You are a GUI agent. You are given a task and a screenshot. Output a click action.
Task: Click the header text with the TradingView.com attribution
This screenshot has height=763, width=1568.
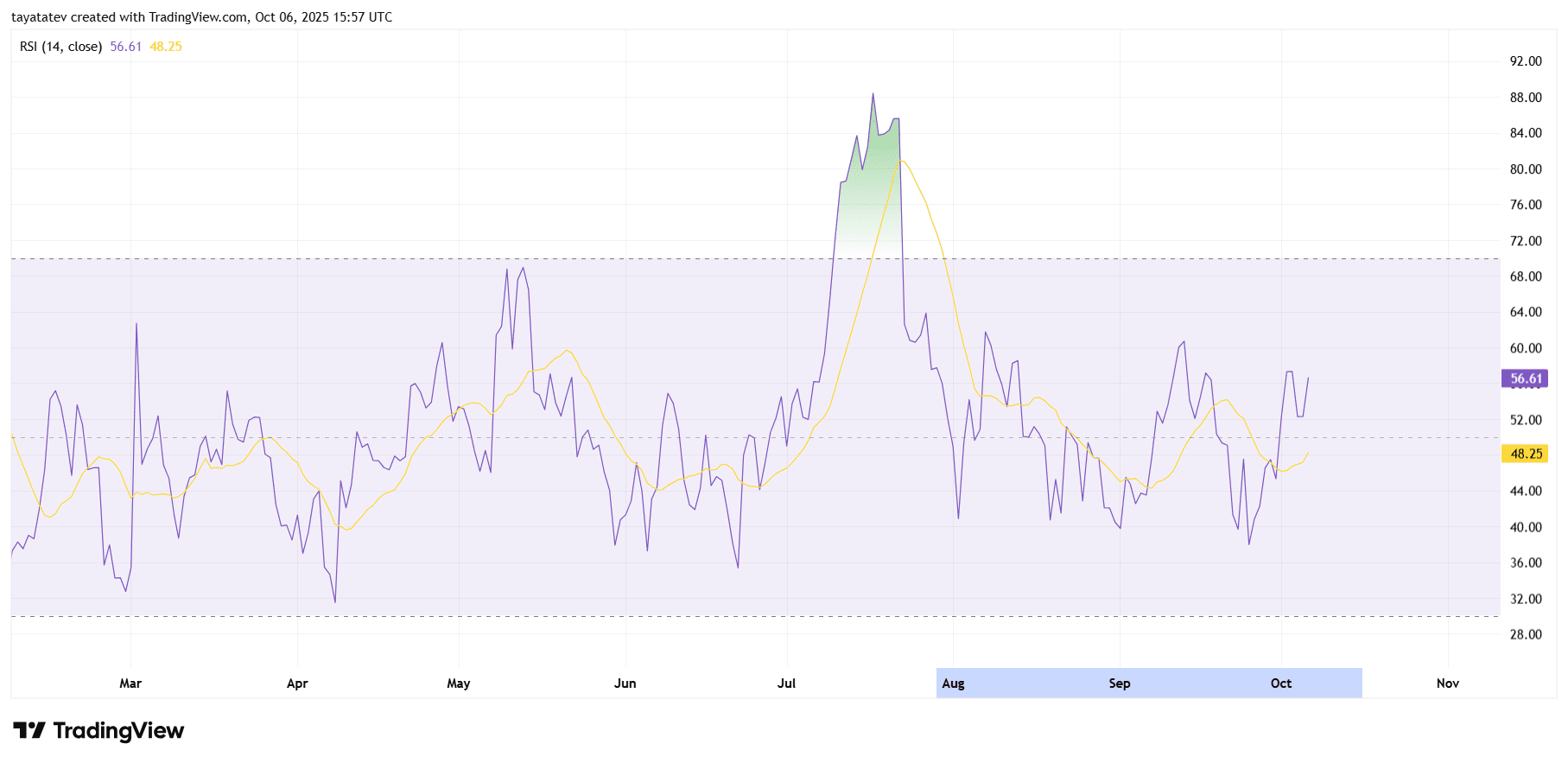201,17
